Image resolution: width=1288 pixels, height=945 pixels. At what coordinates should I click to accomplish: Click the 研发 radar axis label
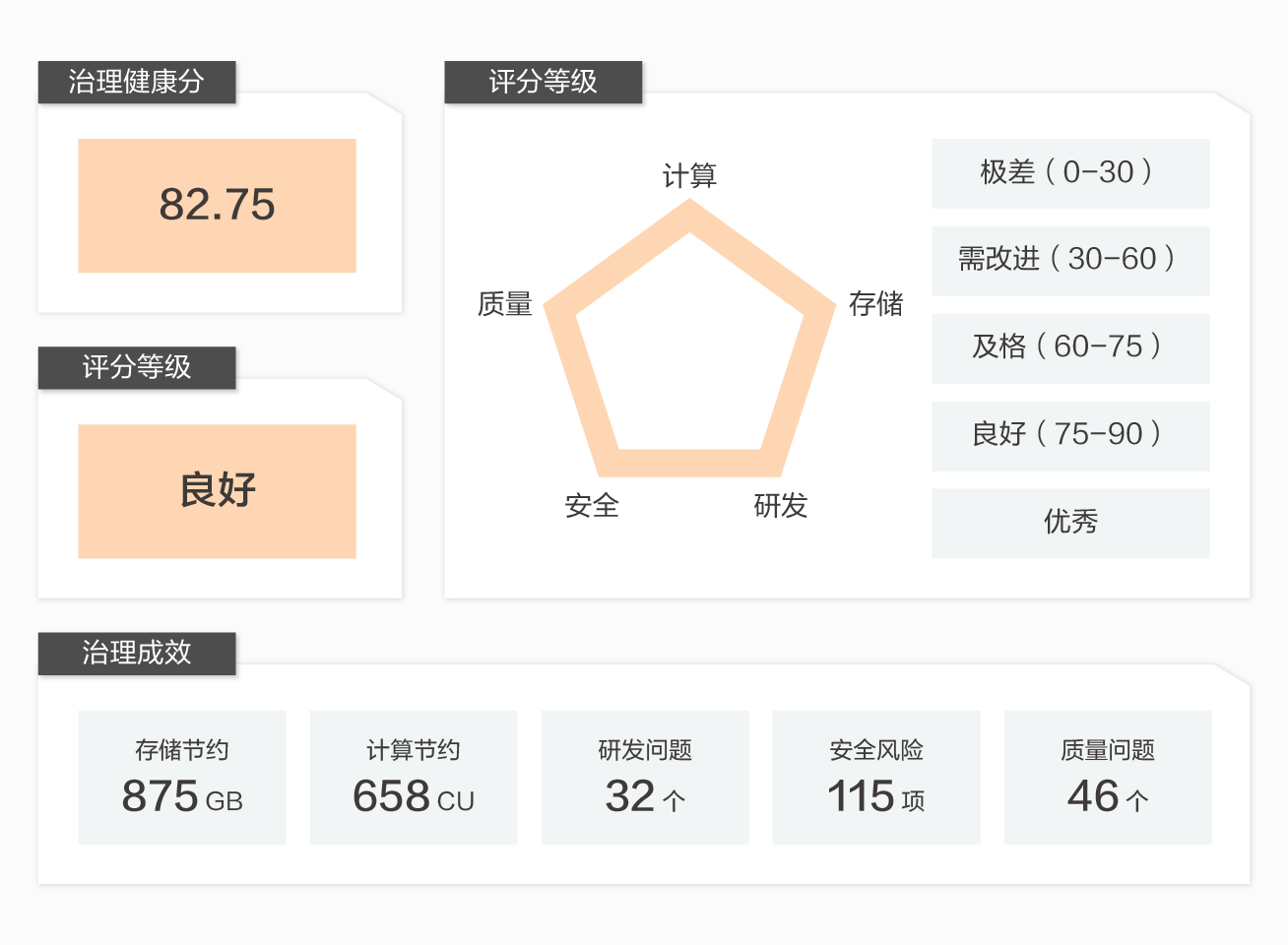(781, 506)
